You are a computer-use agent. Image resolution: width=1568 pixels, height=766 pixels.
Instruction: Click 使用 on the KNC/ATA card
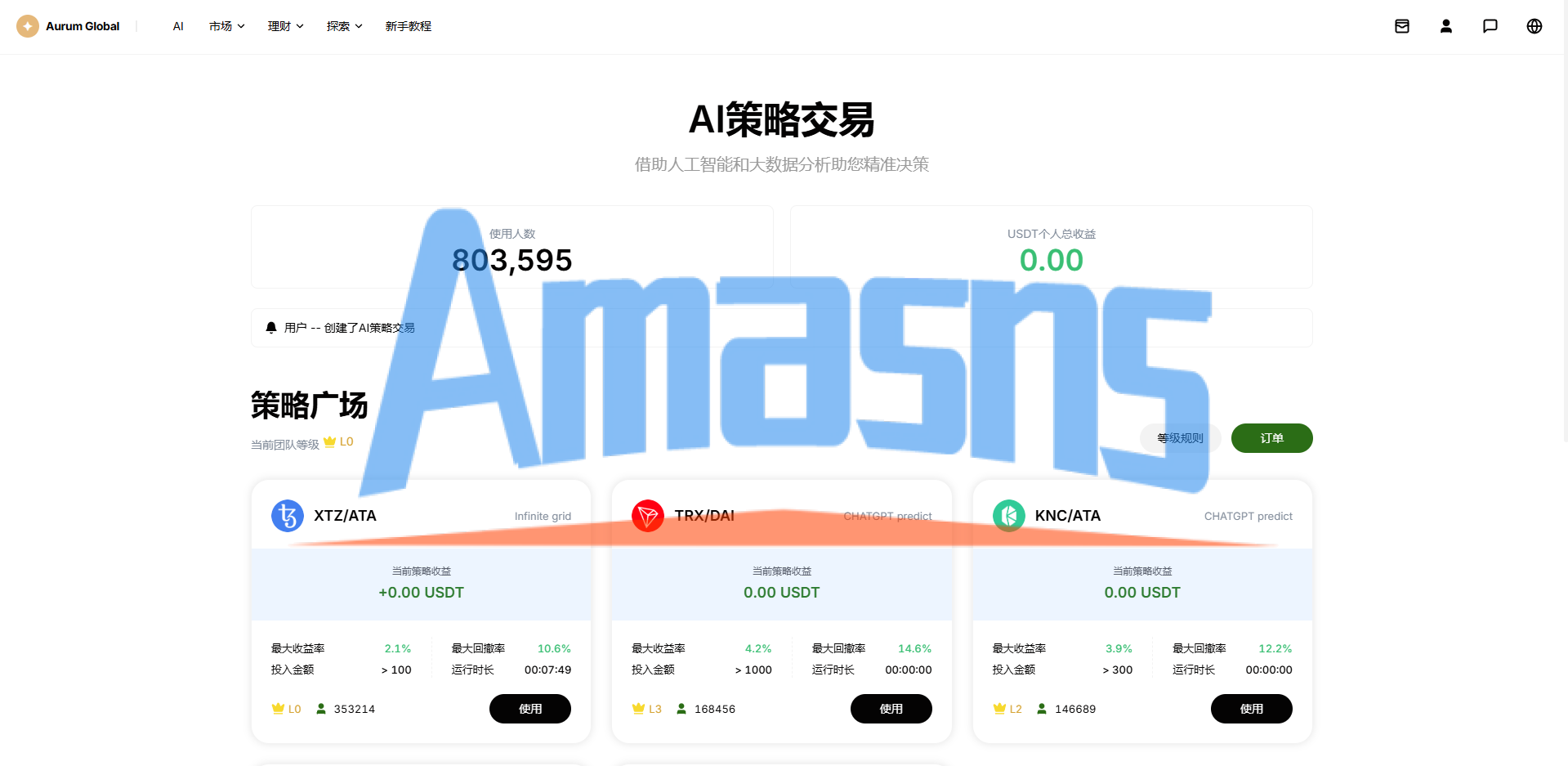coord(1252,709)
